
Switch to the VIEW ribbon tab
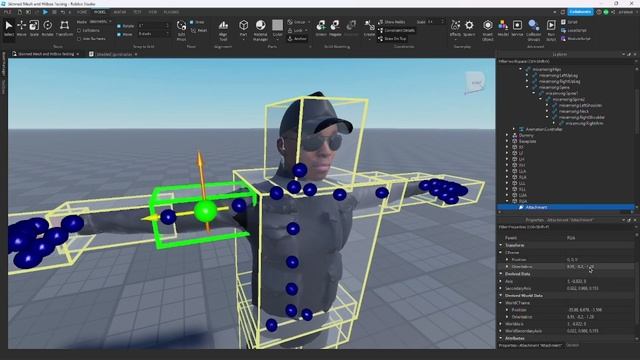click(153, 12)
